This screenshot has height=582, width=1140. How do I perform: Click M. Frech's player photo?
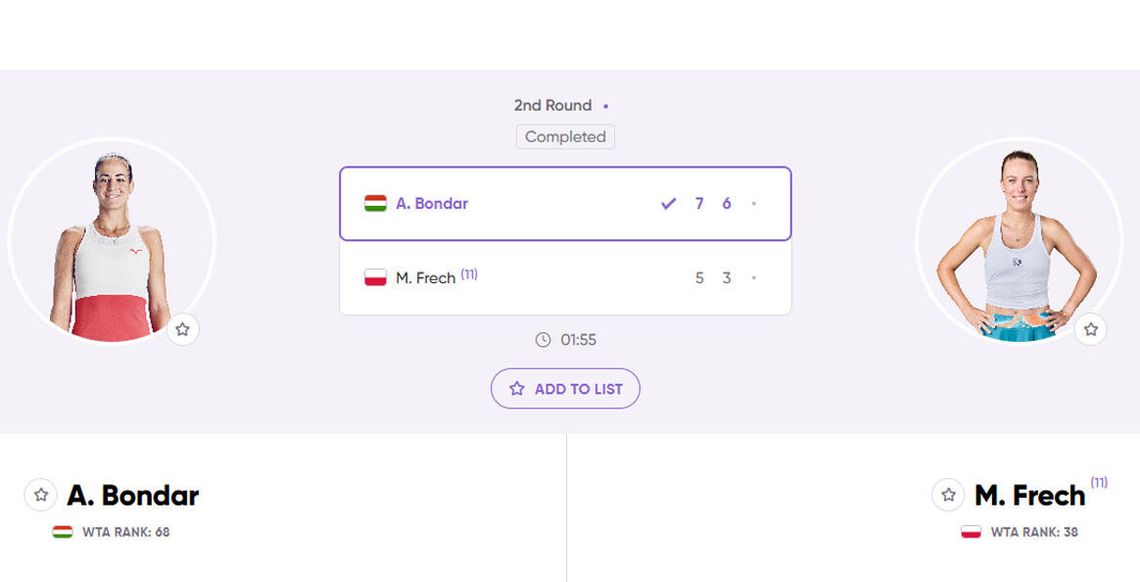tap(1017, 245)
